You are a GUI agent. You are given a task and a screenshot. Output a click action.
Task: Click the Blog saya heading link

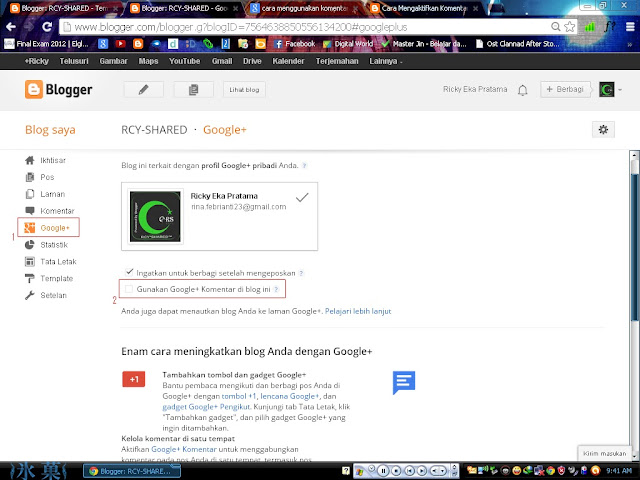(x=50, y=130)
